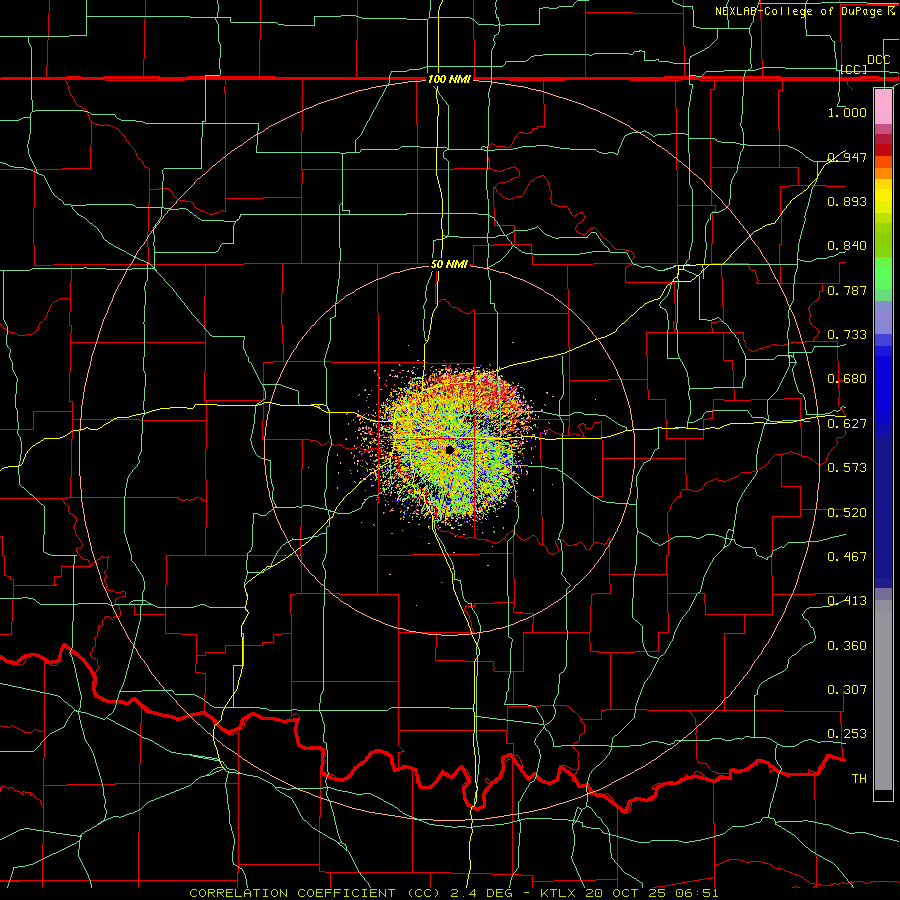Click the 0.253 scale value
The image size is (900, 900).
coord(847,734)
